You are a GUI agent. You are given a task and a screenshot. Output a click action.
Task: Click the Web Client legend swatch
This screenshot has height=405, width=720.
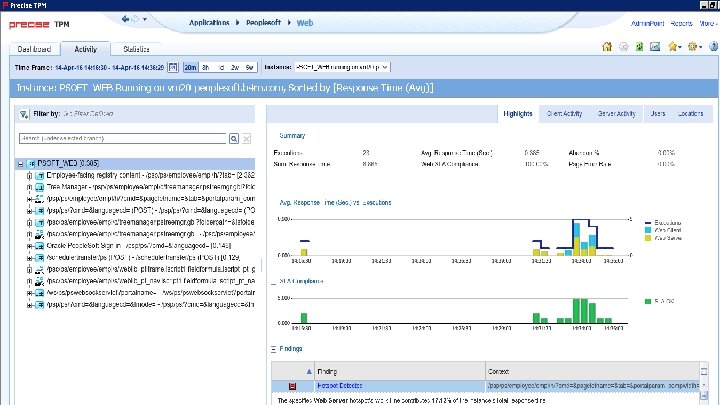(x=648, y=230)
